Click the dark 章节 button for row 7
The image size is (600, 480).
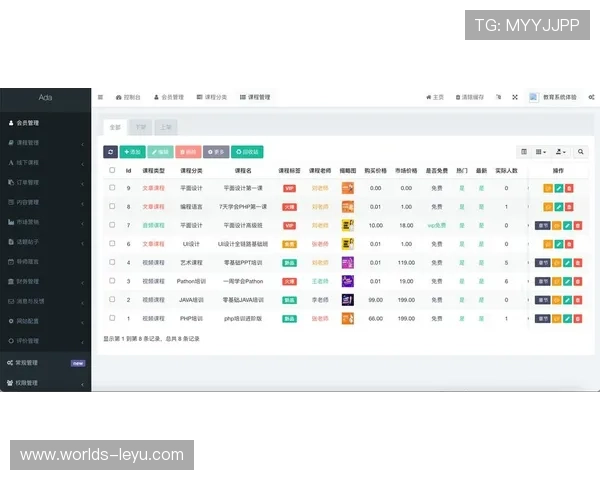click(x=543, y=225)
